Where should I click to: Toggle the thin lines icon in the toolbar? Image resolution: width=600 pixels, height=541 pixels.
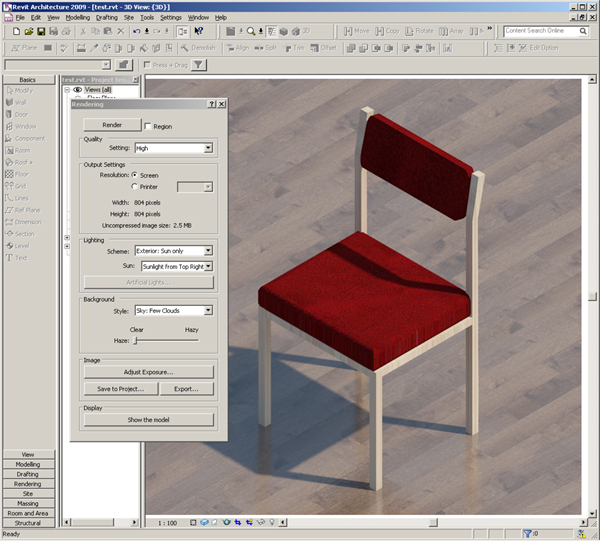point(272,31)
